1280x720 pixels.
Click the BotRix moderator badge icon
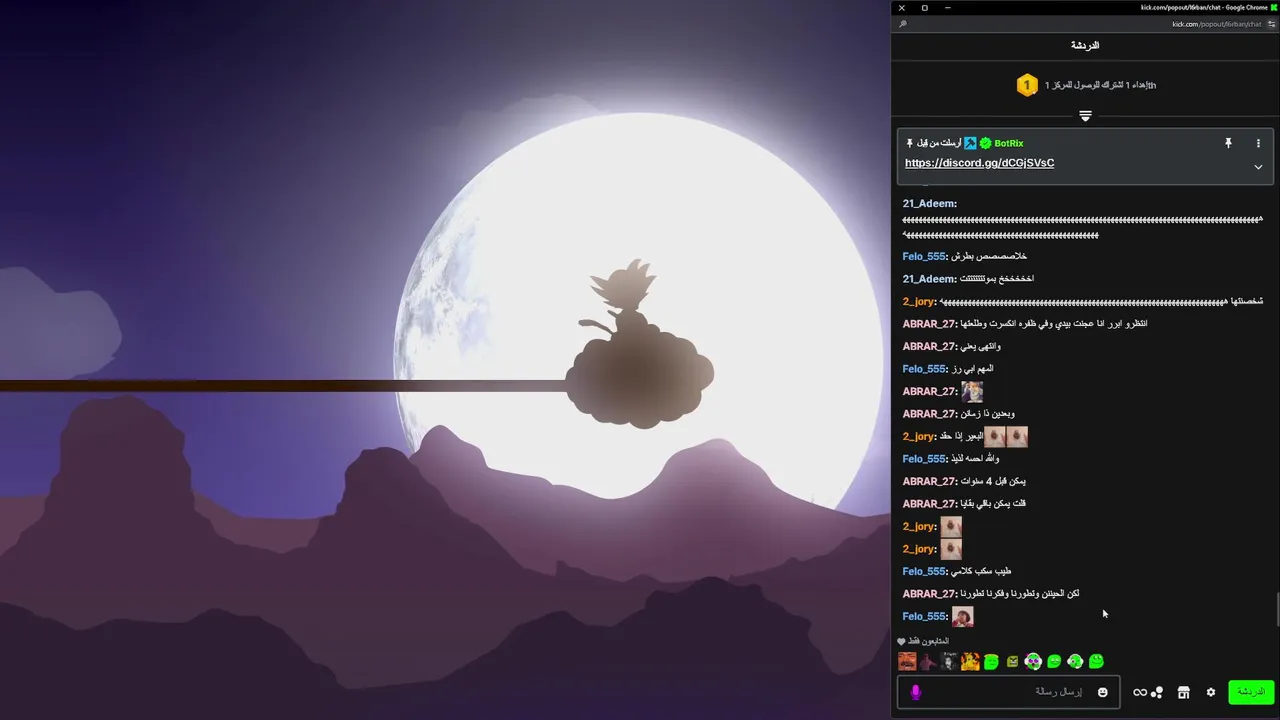click(x=970, y=143)
